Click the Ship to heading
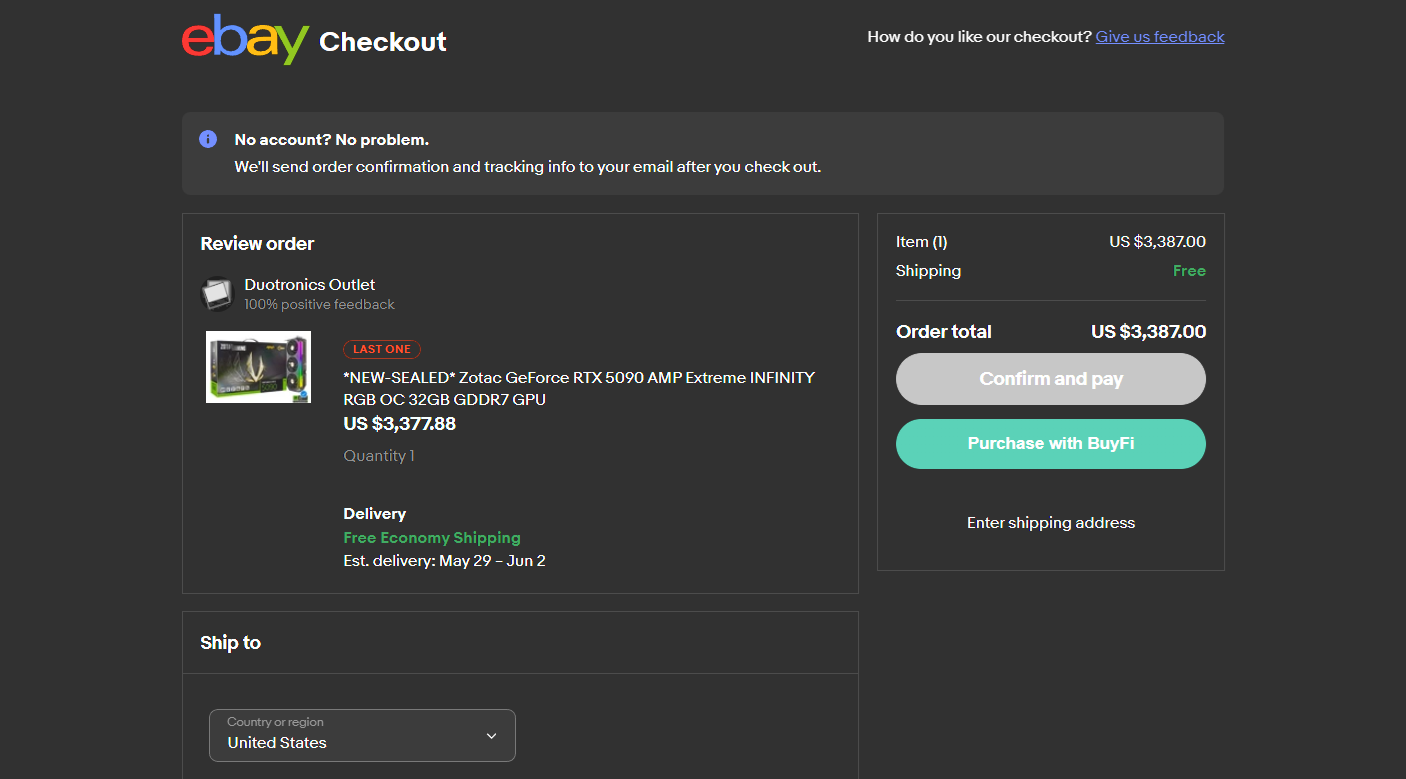Image resolution: width=1406 pixels, height=779 pixels. pyautogui.click(x=231, y=643)
